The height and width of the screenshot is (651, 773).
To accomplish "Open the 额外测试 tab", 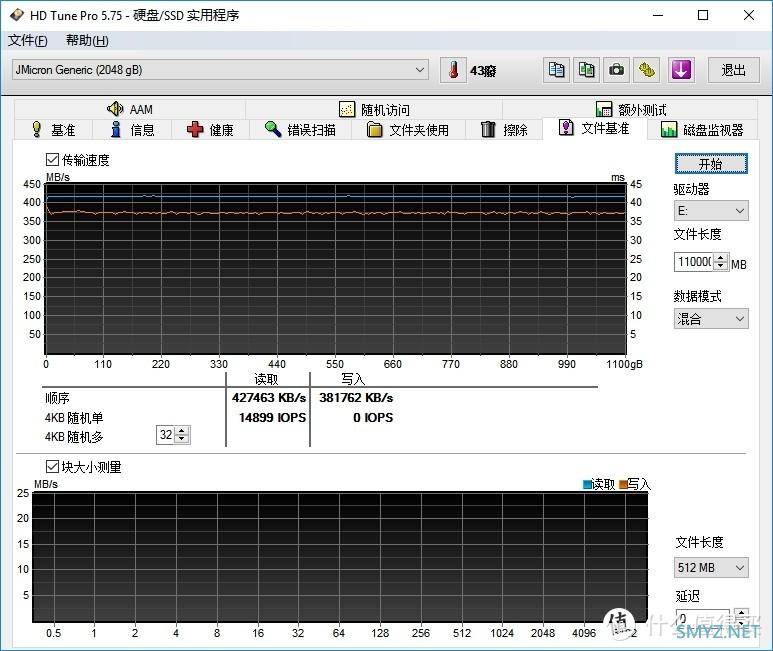I will pyautogui.click(x=630, y=109).
